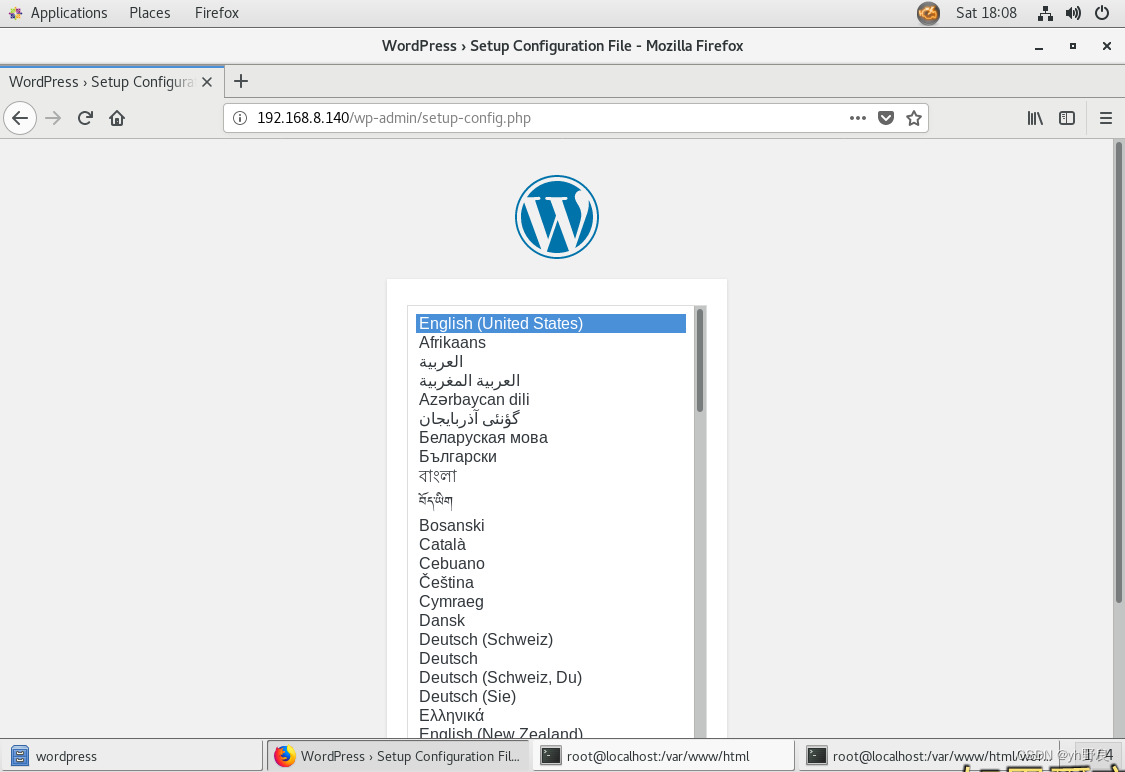Close the WordPress Setup Configuration tab

[207, 82]
